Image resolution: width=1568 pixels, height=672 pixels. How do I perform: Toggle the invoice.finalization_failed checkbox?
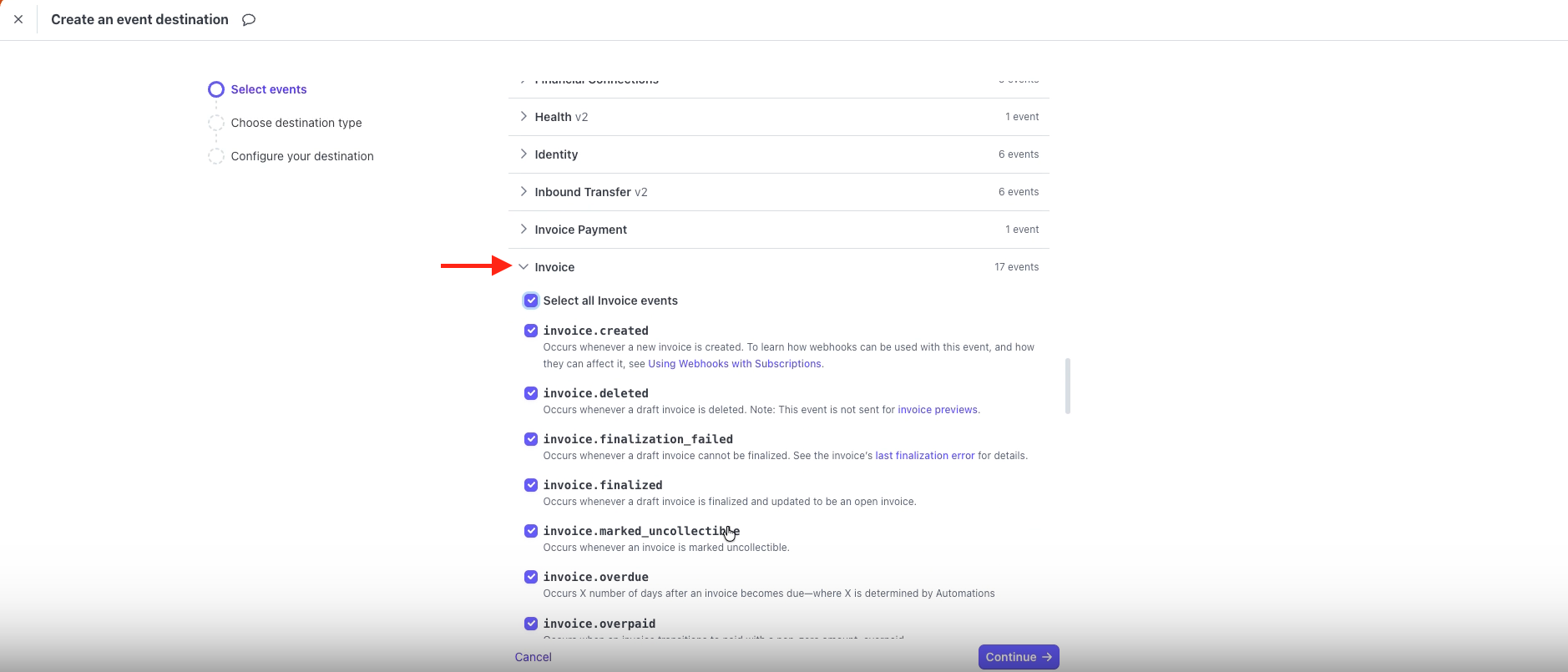pyautogui.click(x=531, y=439)
